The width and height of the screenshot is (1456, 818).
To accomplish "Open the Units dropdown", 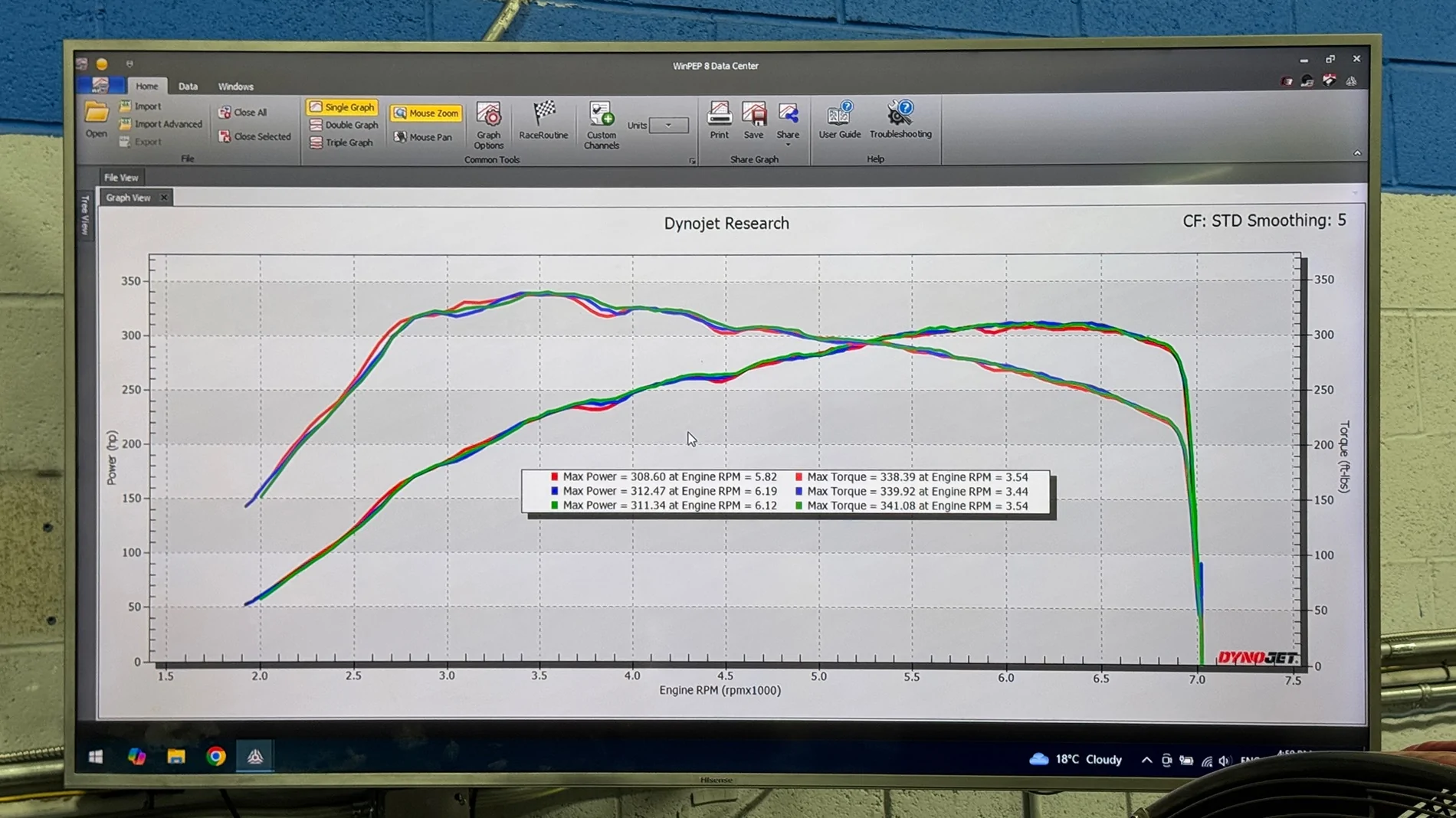I will pyautogui.click(x=668, y=125).
